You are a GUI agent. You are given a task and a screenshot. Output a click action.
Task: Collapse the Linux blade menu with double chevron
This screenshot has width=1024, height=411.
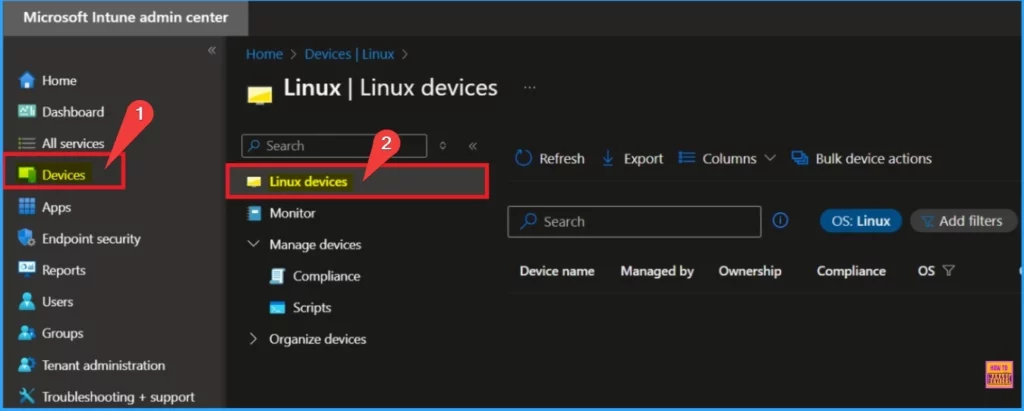[x=473, y=146]
